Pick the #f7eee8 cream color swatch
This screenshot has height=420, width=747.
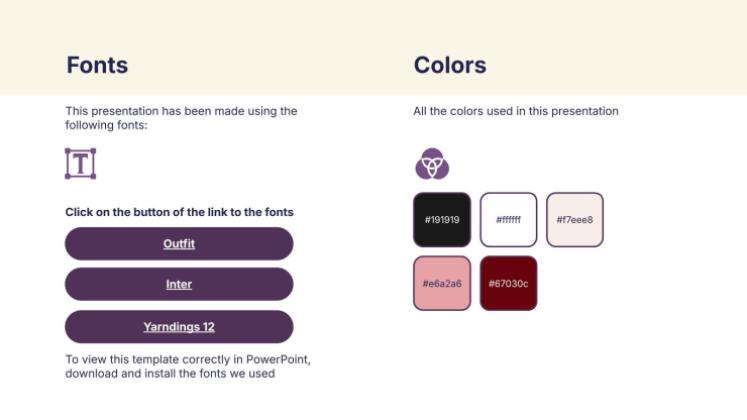574,220
